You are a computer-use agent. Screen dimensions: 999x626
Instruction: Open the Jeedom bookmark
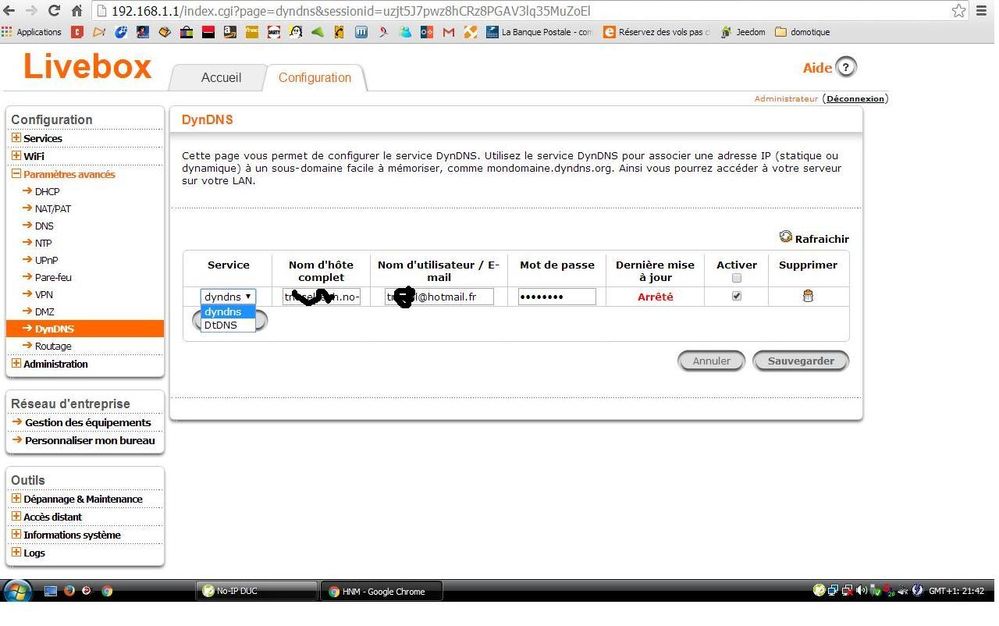743,32
